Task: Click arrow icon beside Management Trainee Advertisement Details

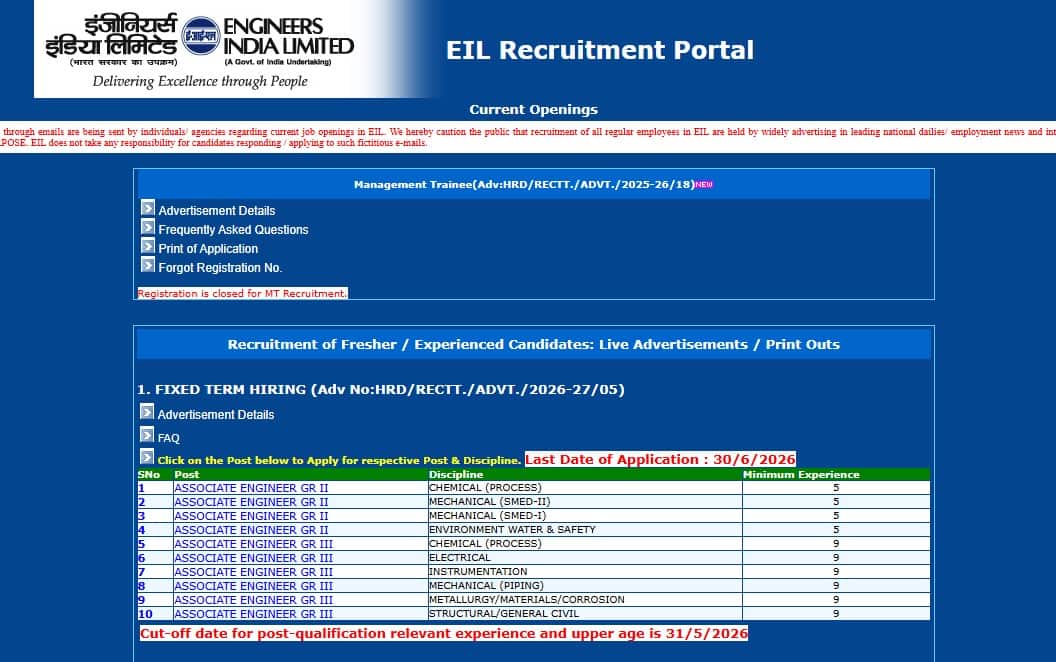Action: (147, 207)
